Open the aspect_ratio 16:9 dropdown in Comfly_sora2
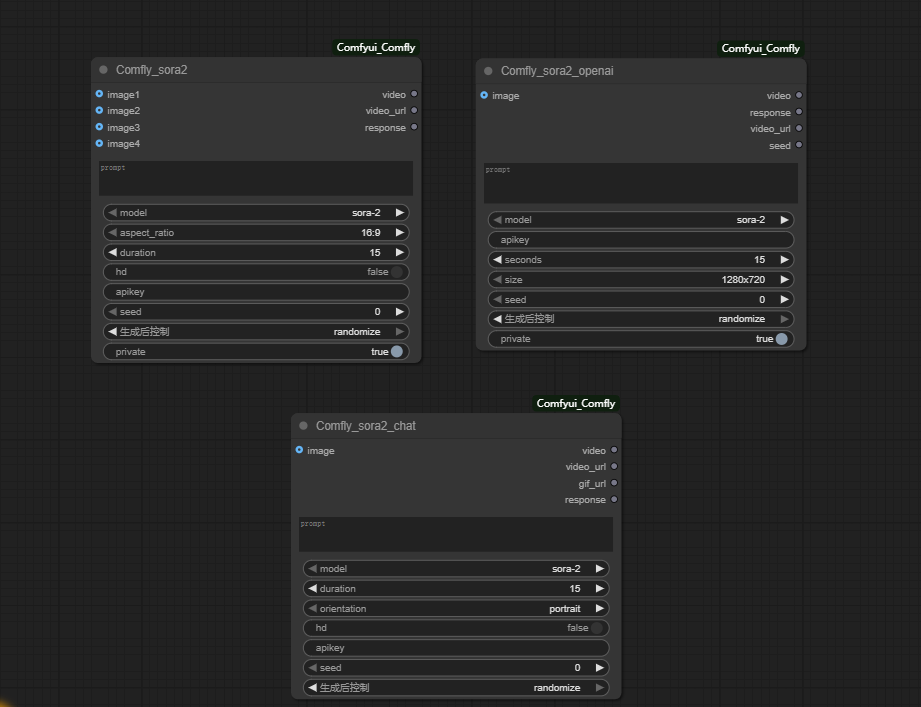 pyautogui.click(x=256, y=233)
